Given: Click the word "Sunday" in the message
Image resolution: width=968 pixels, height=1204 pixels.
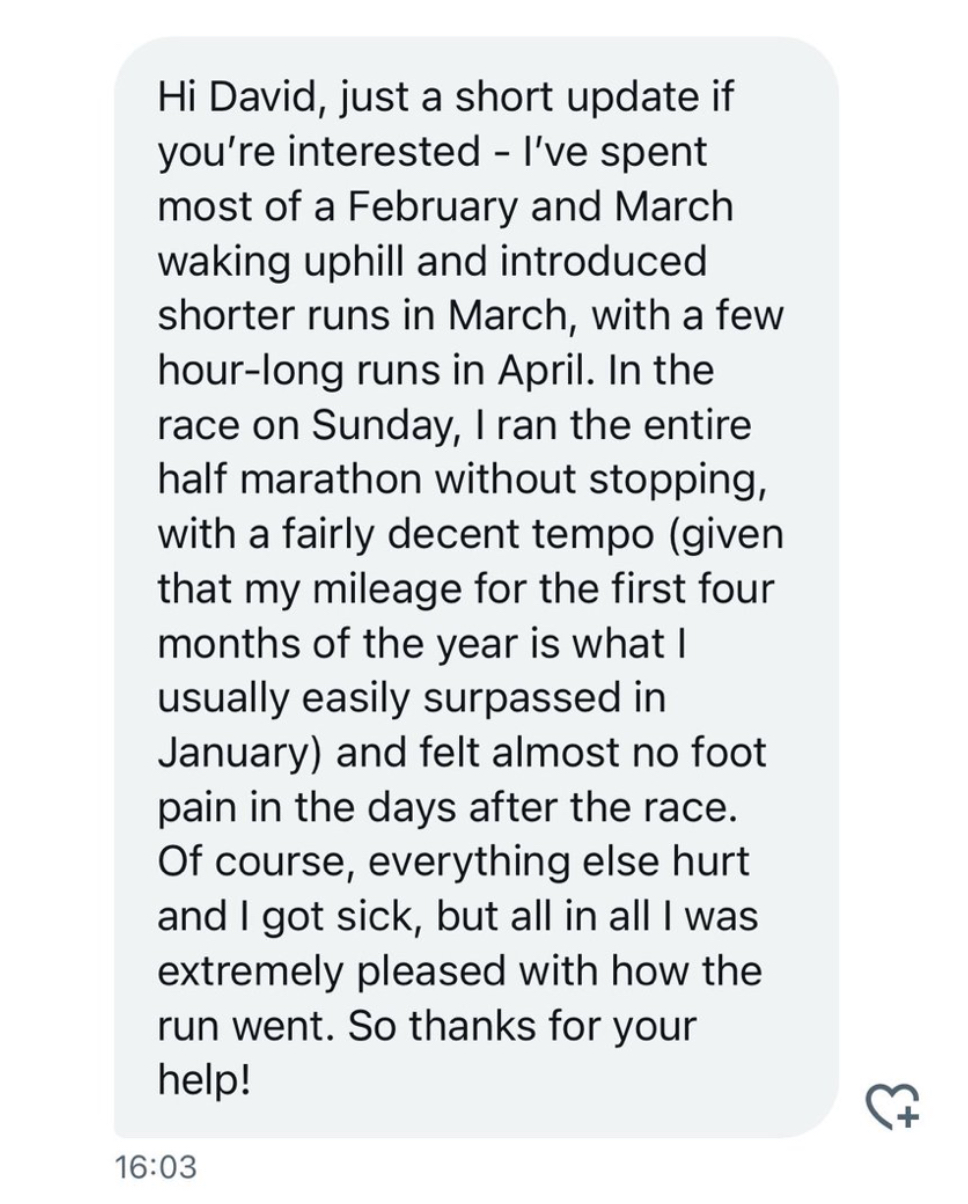Looking at the screenshot, I should (x=380, y=426).
